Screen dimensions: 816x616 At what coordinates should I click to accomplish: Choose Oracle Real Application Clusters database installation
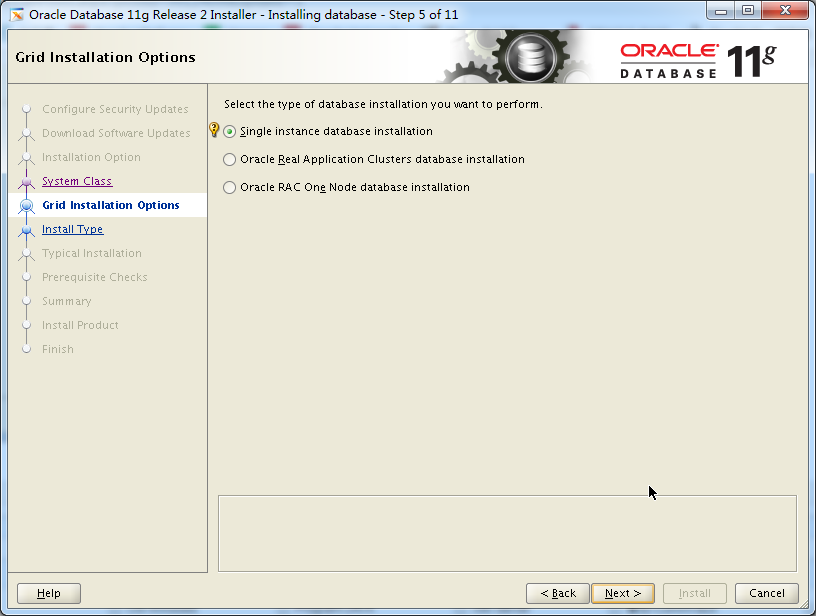coord(230,159)
